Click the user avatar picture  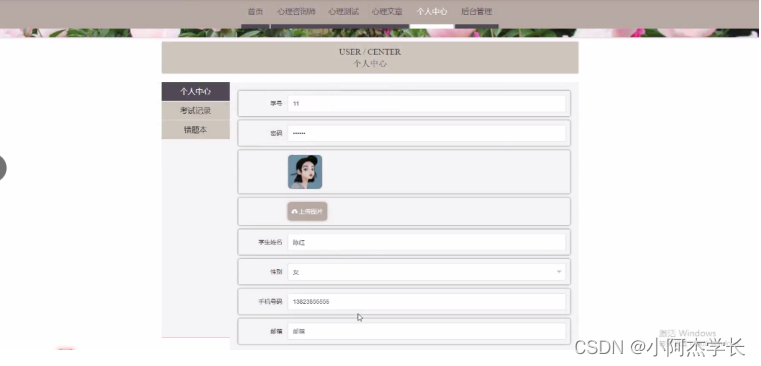coord(305,172)
